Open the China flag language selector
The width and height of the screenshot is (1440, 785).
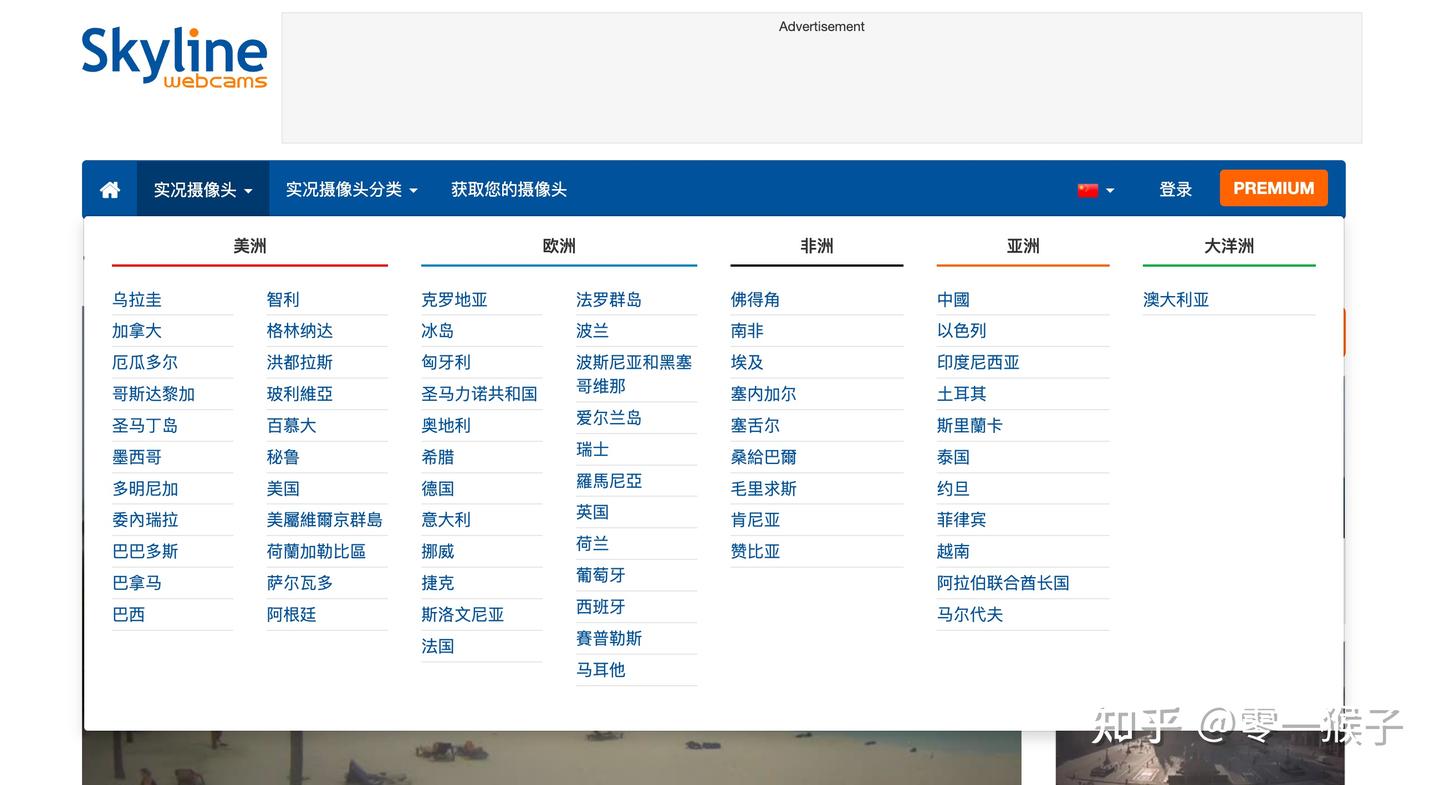(x=1095, y=190)
